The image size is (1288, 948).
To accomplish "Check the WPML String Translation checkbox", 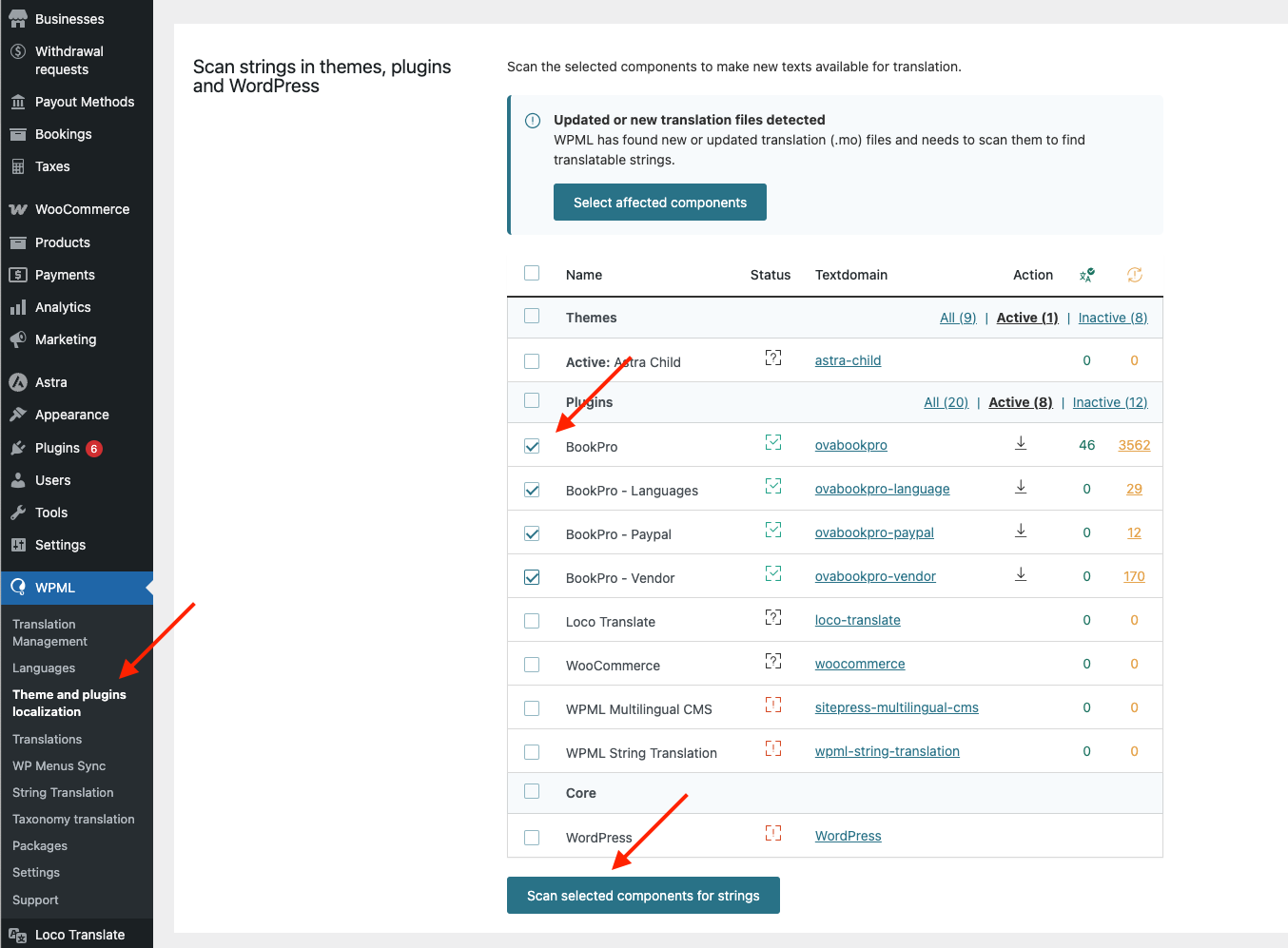I will tap(532, 752).
